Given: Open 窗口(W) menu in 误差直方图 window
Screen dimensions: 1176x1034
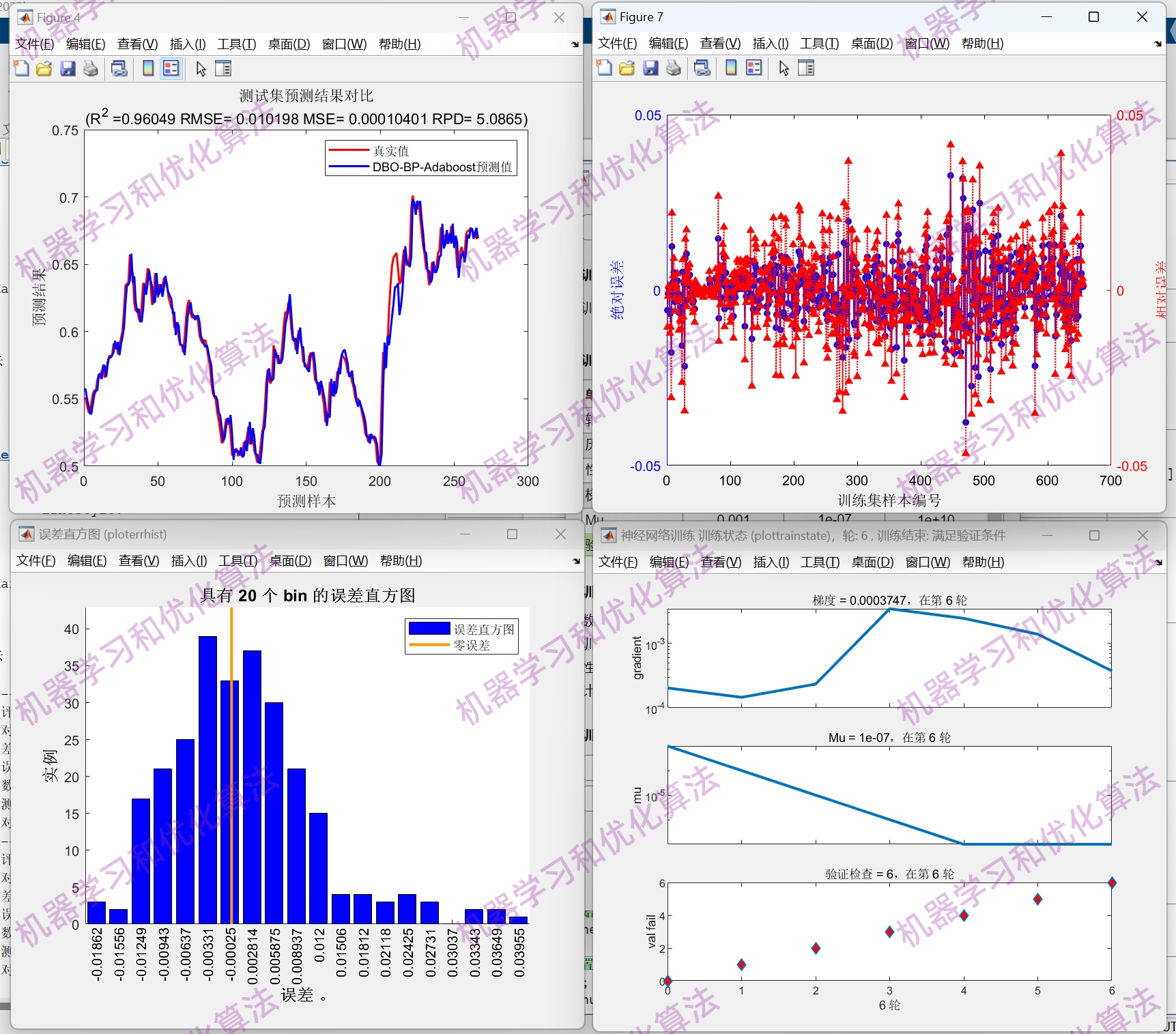Looking at the screenshot, I should click(346, 561).
